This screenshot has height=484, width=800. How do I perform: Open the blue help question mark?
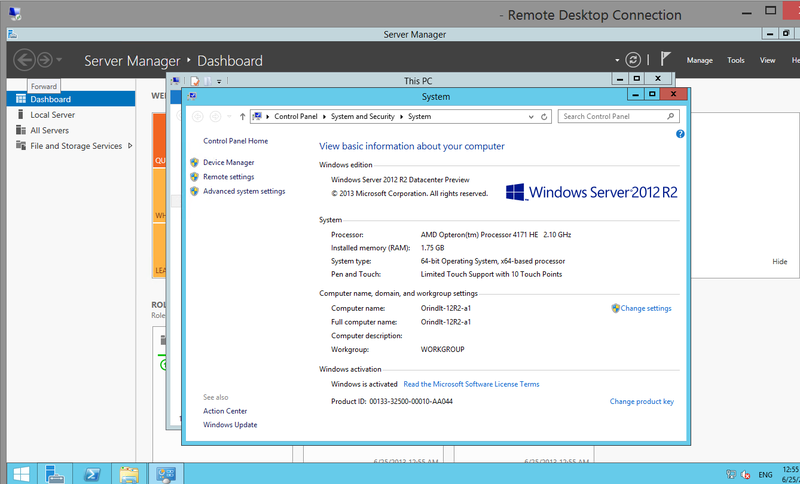(680, 134)
